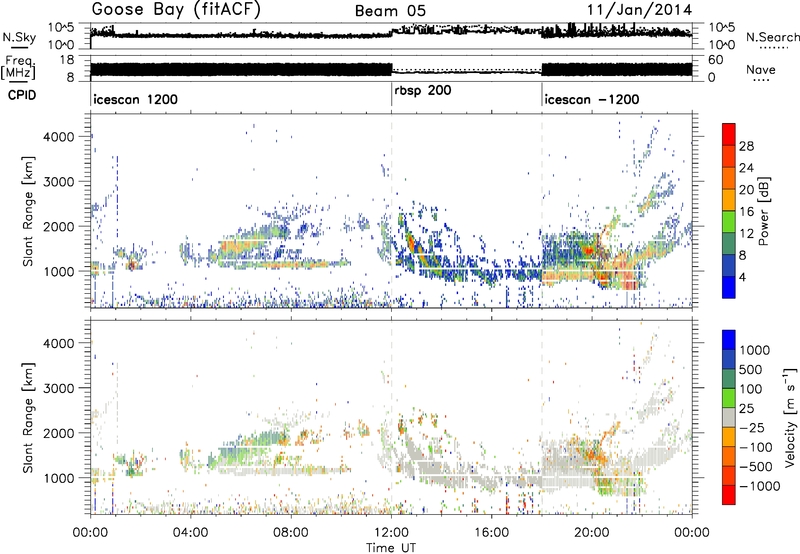800x554 pixels.
Task: Select the "icescan -1200" CPID entry
Action: tap(591, 99)
